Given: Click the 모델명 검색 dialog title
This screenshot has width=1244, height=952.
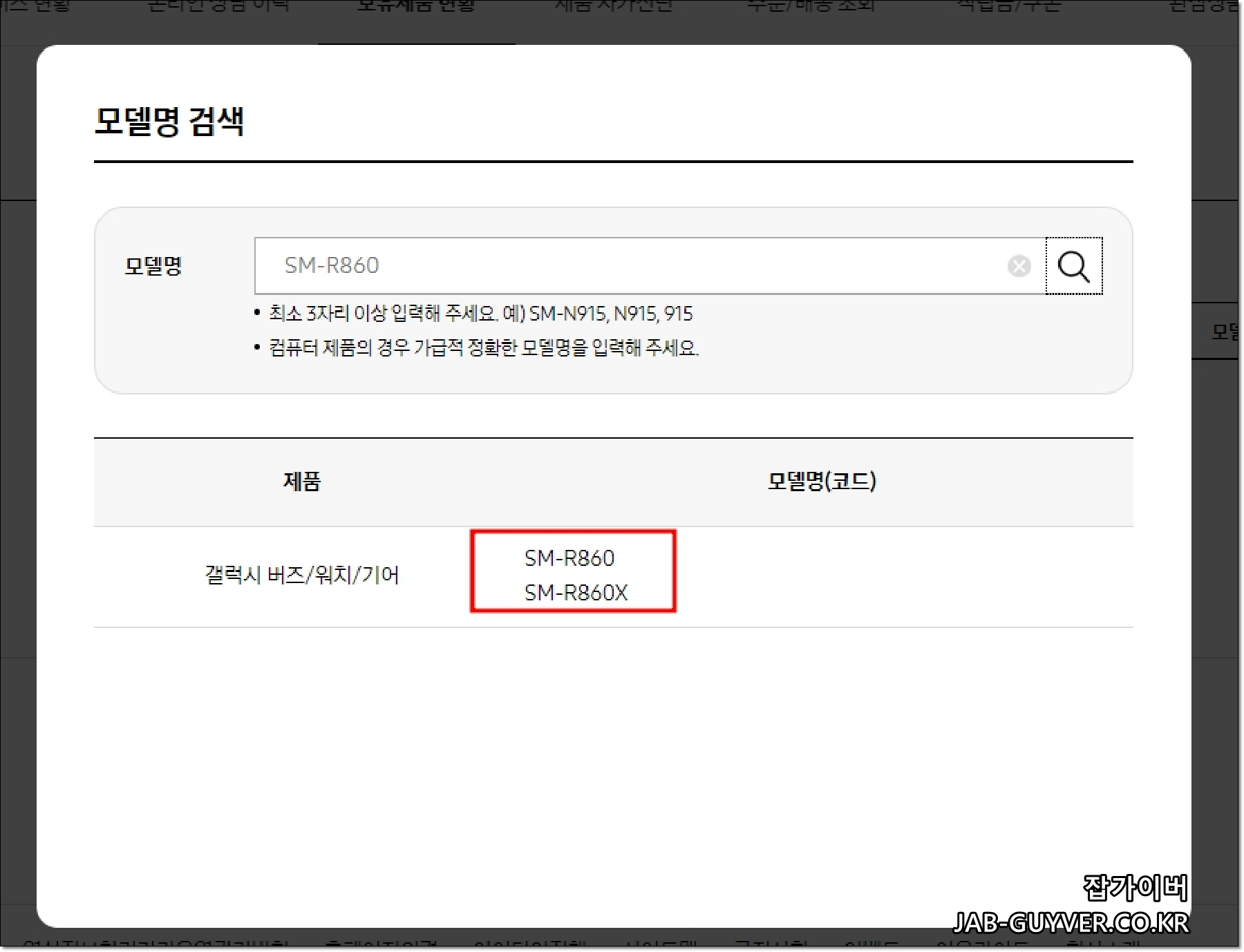Looking at the screenshot, I should [169, 122].
